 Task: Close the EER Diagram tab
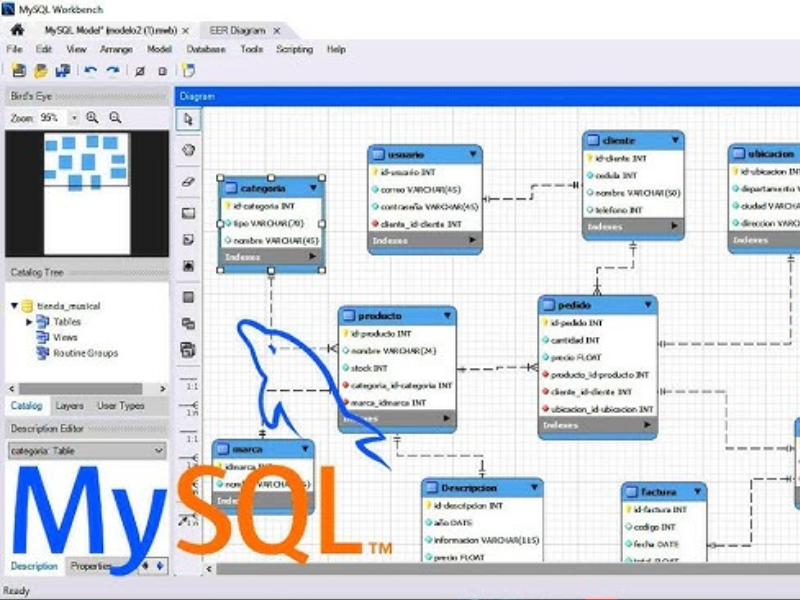(x=277, y=31)
